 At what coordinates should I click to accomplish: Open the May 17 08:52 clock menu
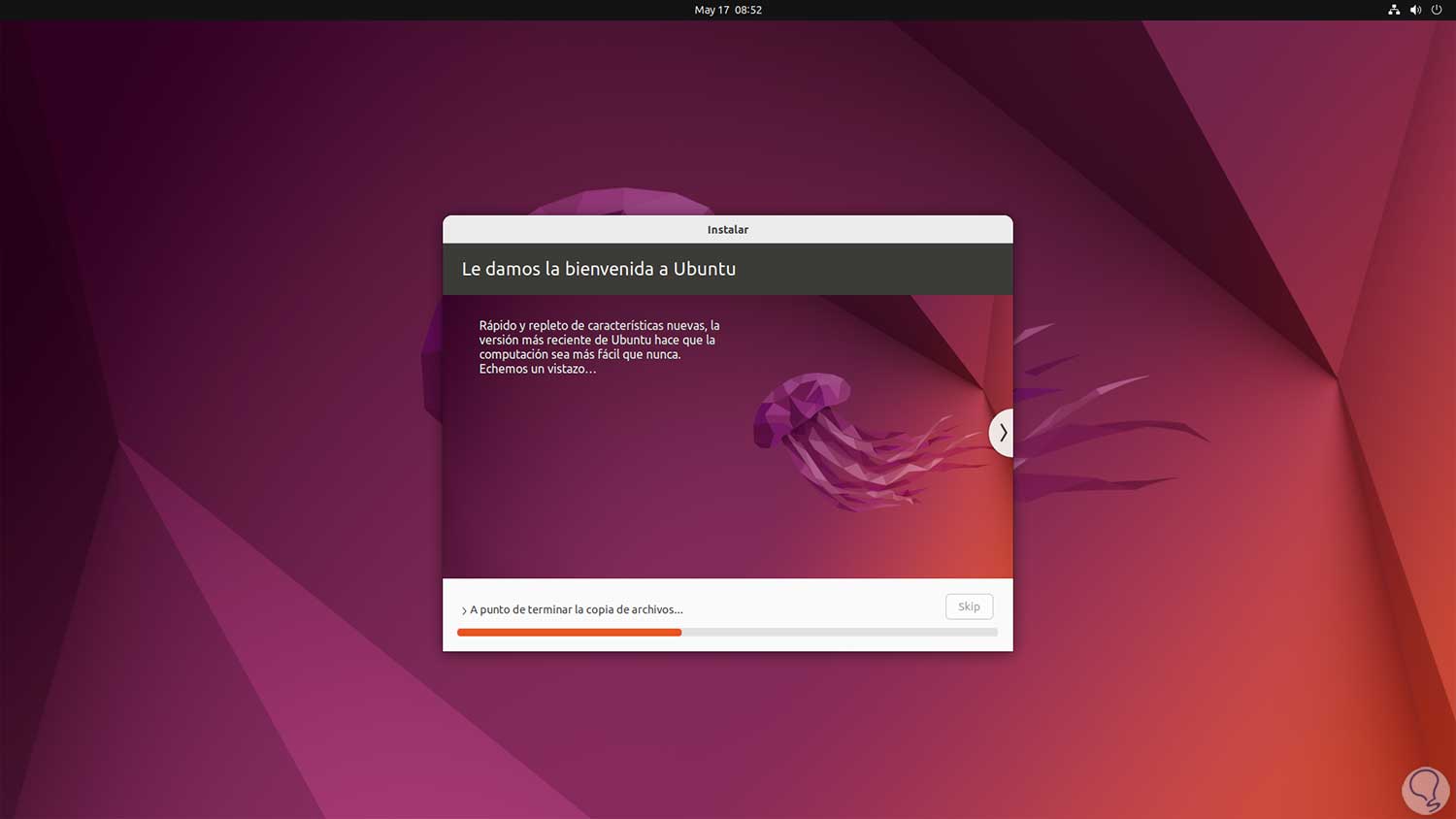(728, 10)
